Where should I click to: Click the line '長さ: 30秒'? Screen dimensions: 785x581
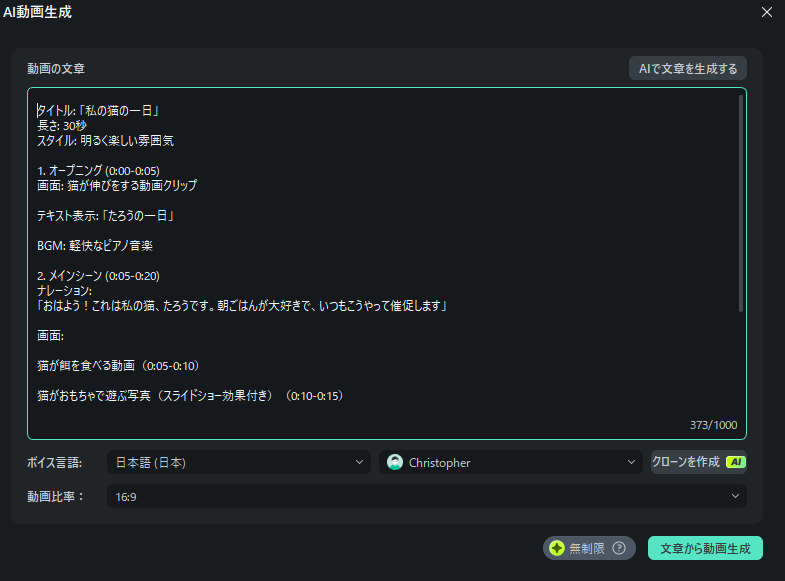[62, 126]
